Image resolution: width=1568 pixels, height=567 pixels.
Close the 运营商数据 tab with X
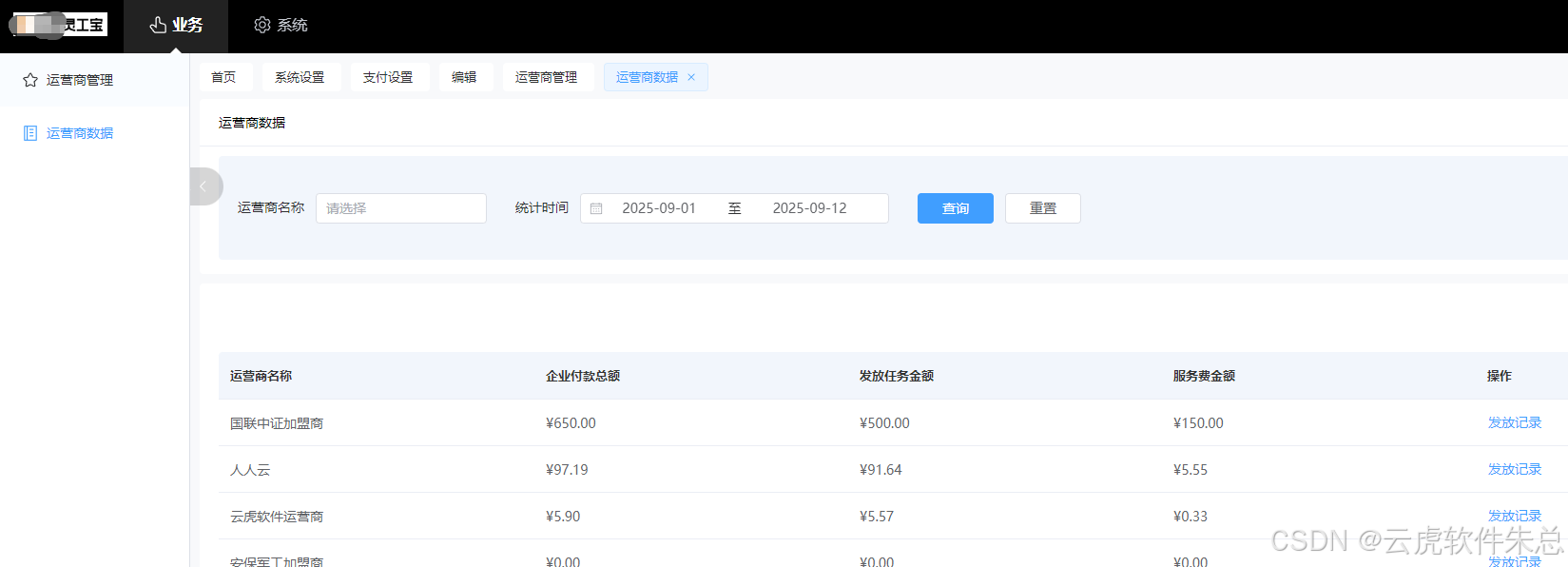coord(691,78)
